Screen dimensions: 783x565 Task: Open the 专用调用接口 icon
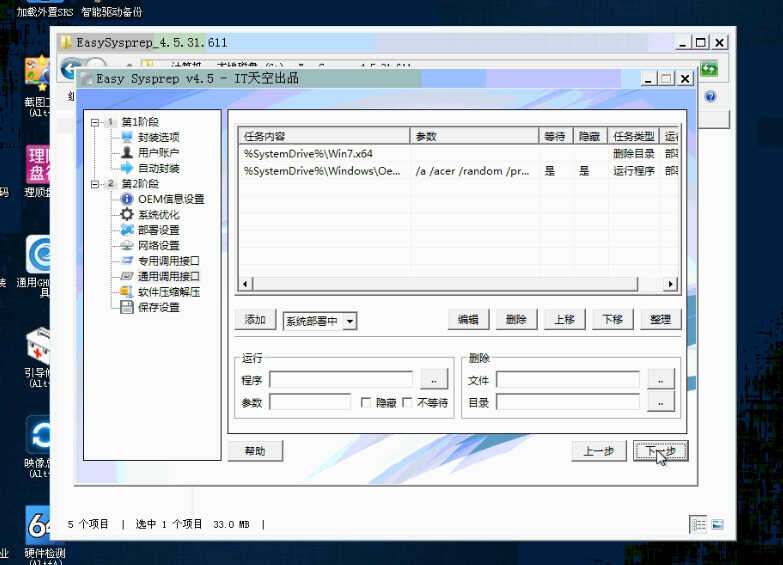tap(127, 261)
